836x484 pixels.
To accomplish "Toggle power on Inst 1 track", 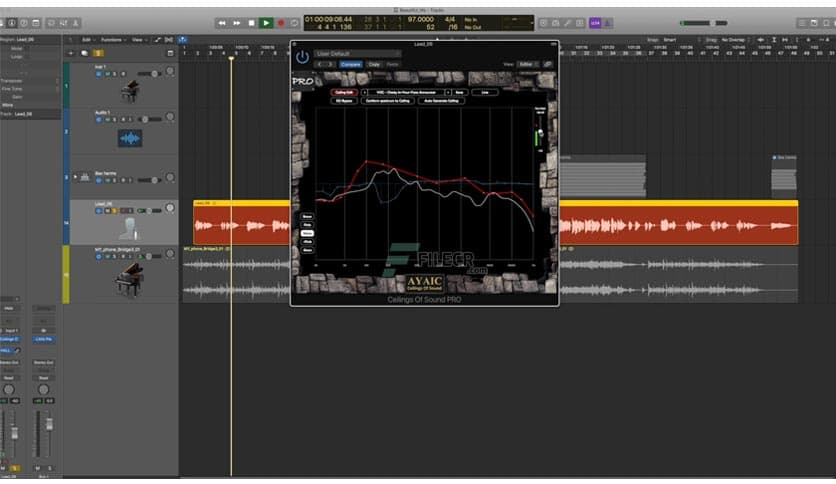I will tap(99, 74).
